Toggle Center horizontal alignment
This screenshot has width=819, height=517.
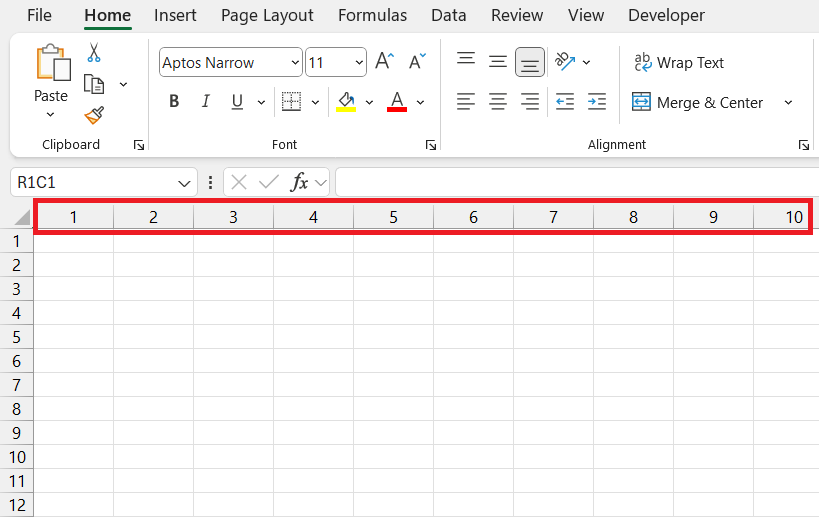498,101
